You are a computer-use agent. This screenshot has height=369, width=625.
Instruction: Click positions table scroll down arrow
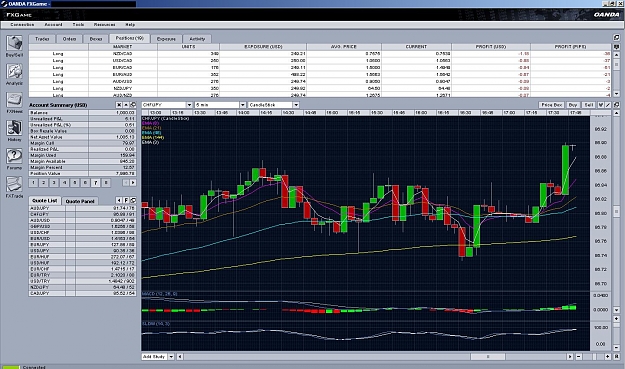[616, 94]
